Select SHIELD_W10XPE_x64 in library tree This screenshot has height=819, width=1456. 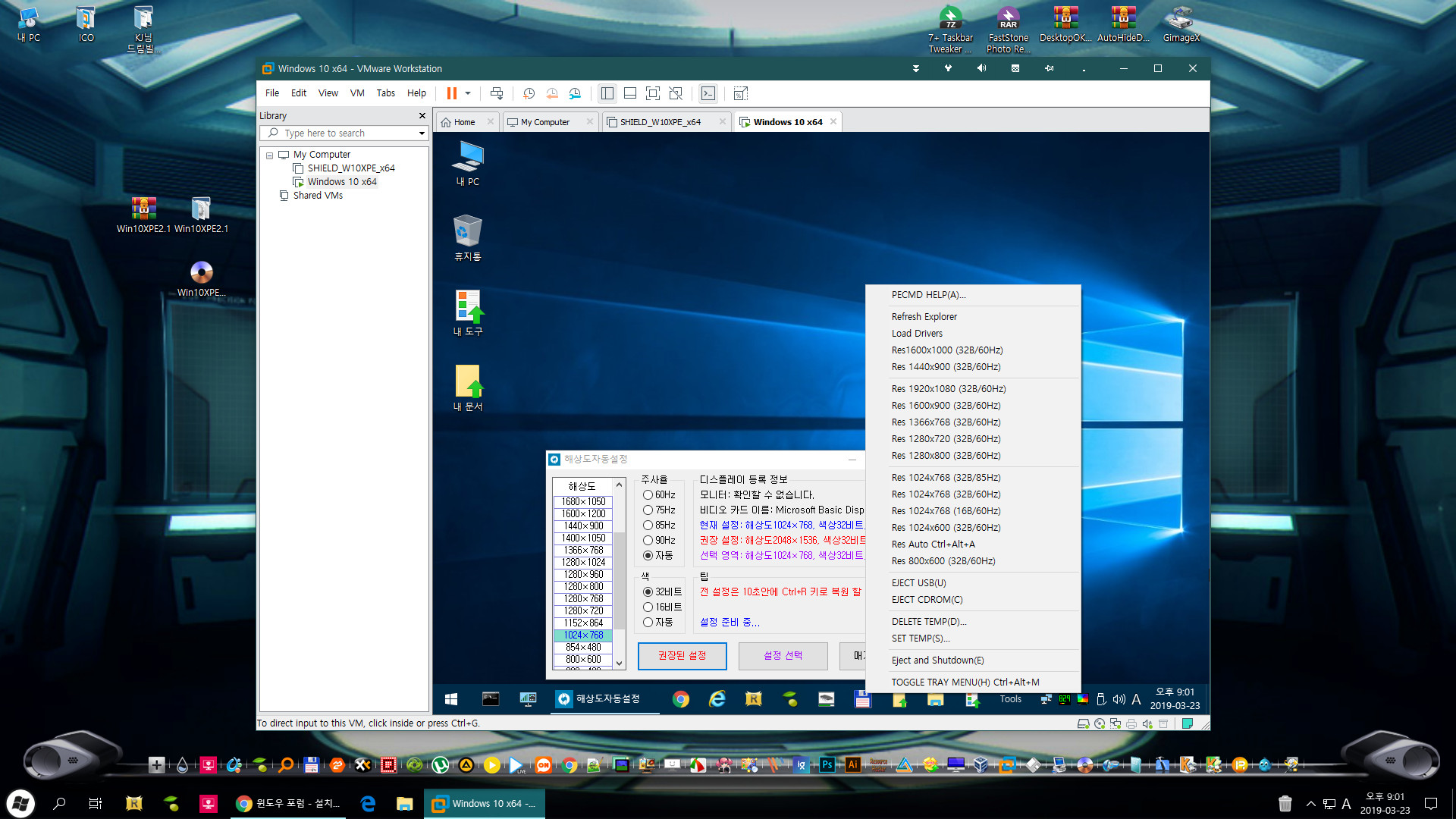[x=351, y=168]
